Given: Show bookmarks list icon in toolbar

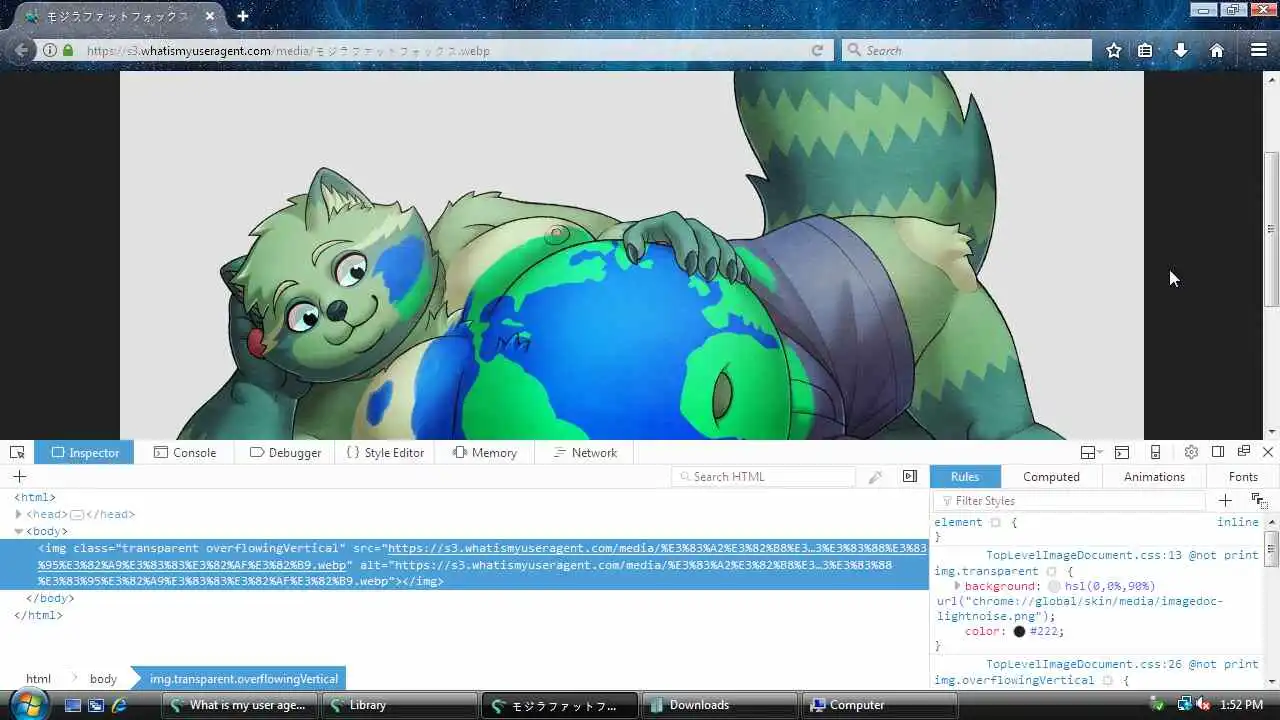Looking at the screenshot, I should (x=1145, y=50).
